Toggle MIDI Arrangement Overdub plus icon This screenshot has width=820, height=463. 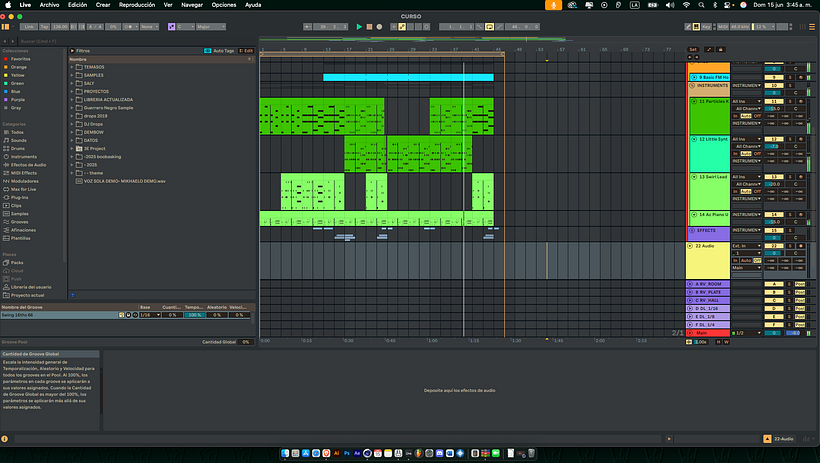pos(393,27)
